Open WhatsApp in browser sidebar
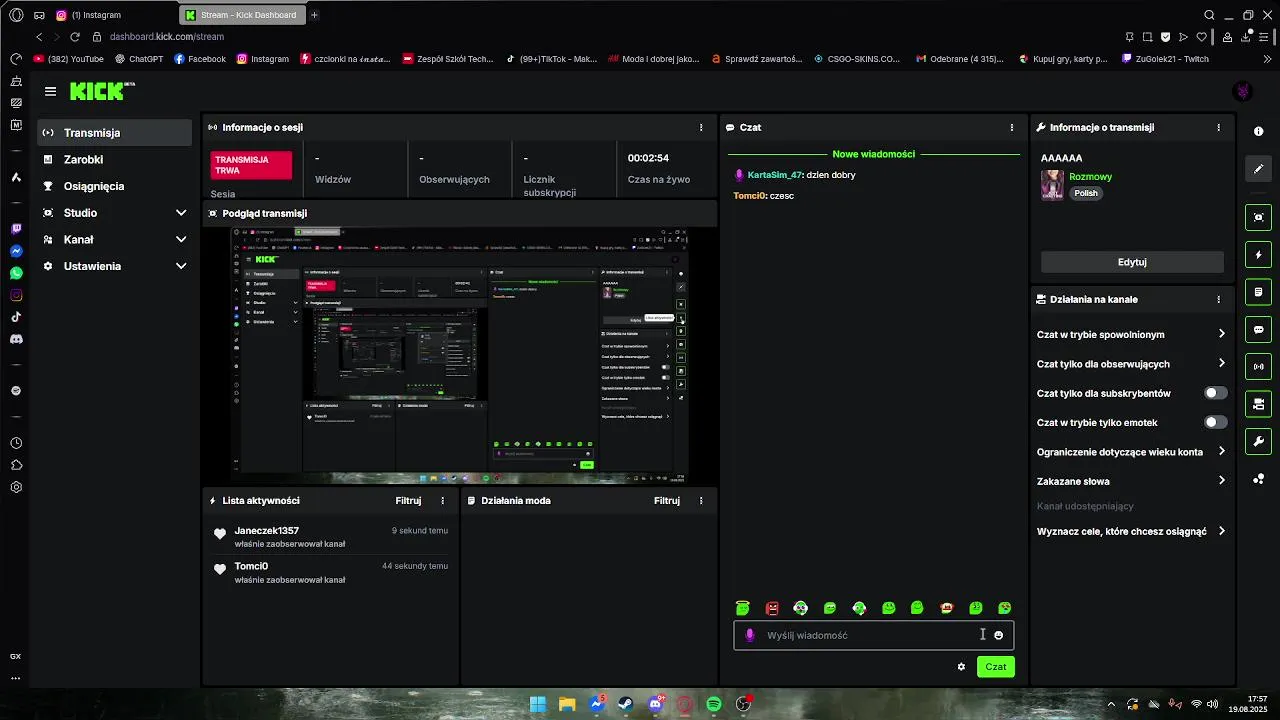The width and height of the screenshot is (1280, 720). click(x=16, y=273)
